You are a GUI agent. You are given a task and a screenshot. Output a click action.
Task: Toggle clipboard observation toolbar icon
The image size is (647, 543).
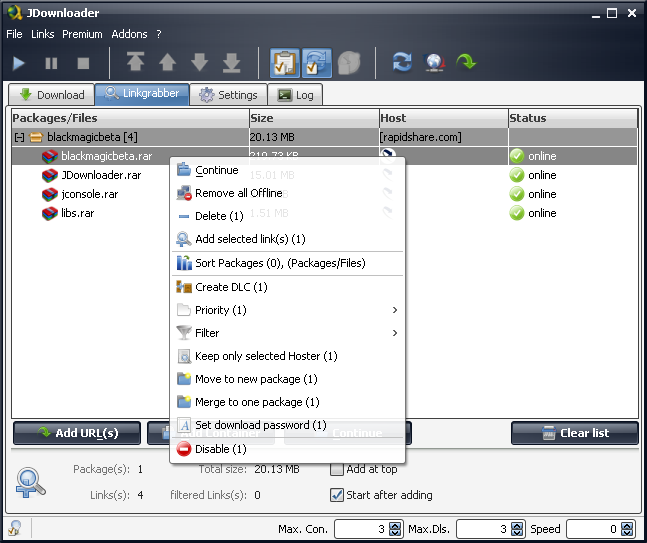tap(285, 63)
